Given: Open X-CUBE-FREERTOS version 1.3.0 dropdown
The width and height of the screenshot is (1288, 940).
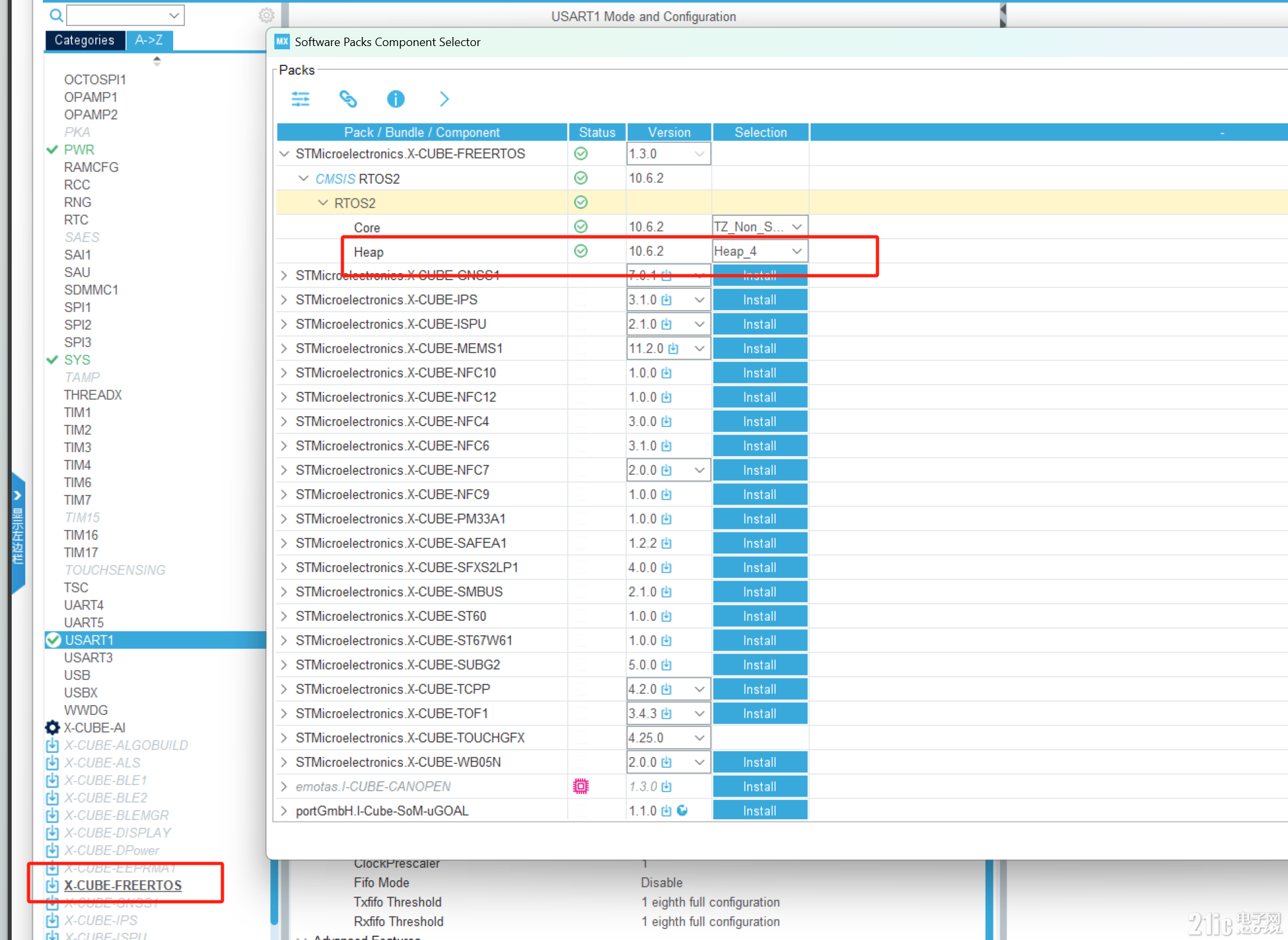Looking at the screenshot, I should click(x=669, y=154).
